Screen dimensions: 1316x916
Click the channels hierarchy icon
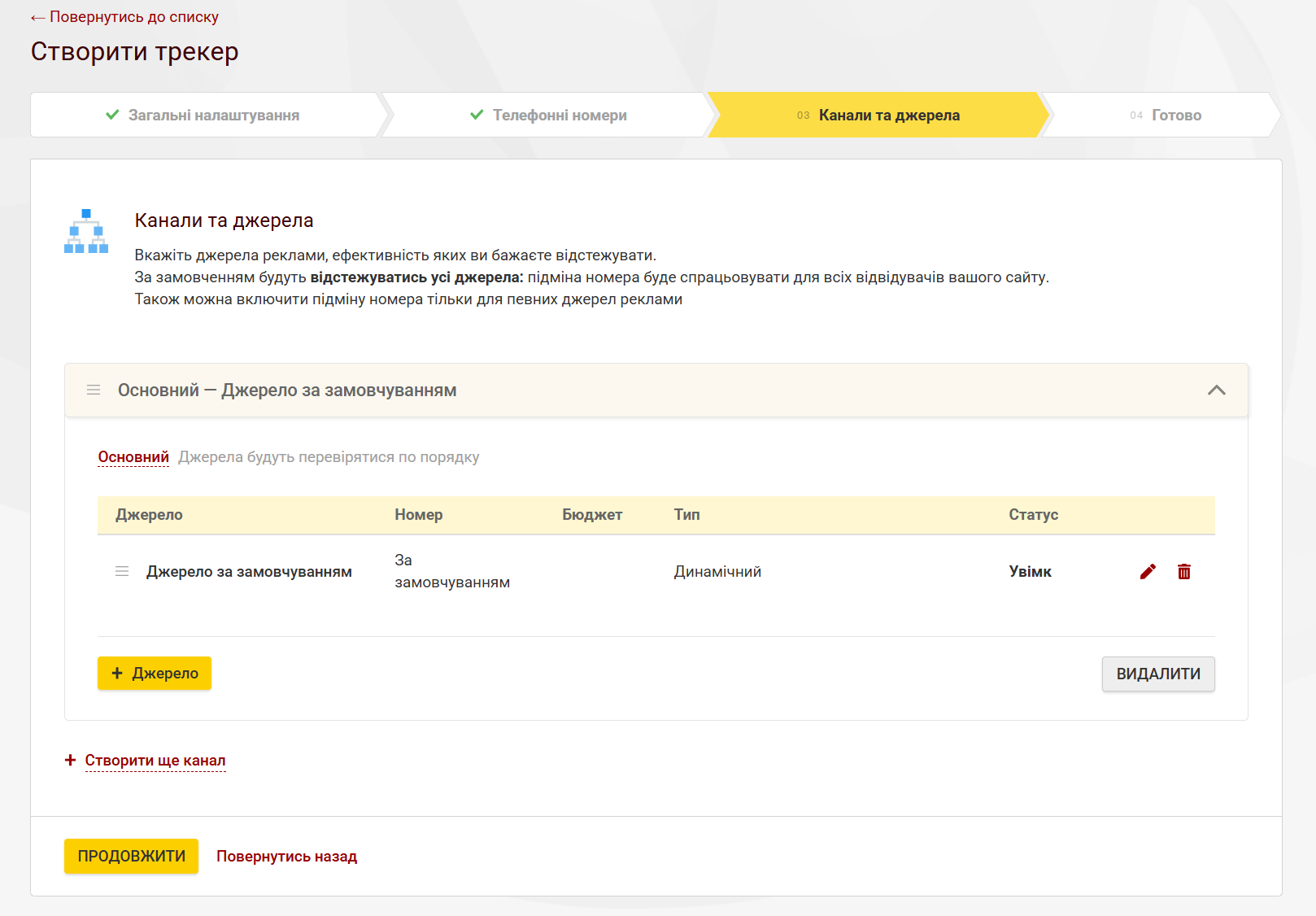[86, 231]
